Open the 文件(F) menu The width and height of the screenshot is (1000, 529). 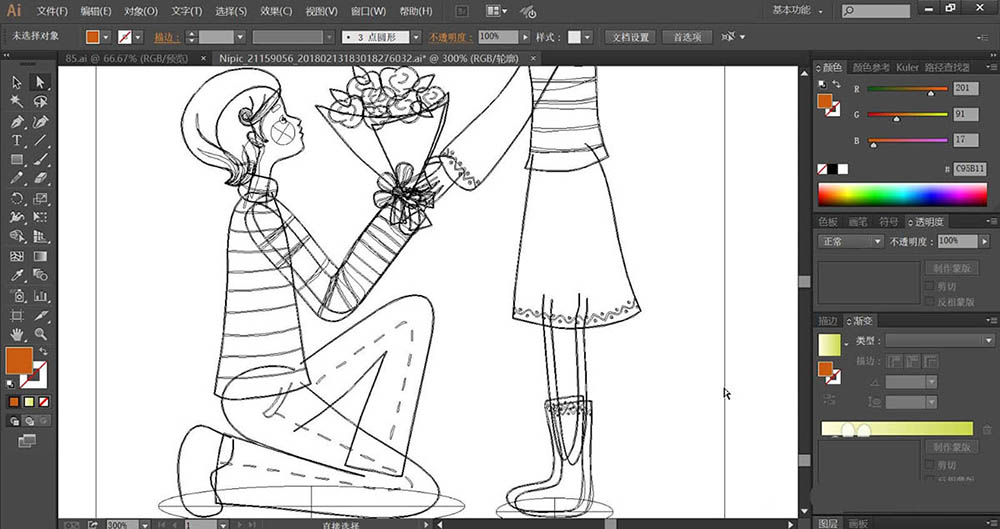pyautogui.click(x=52, y=11)
